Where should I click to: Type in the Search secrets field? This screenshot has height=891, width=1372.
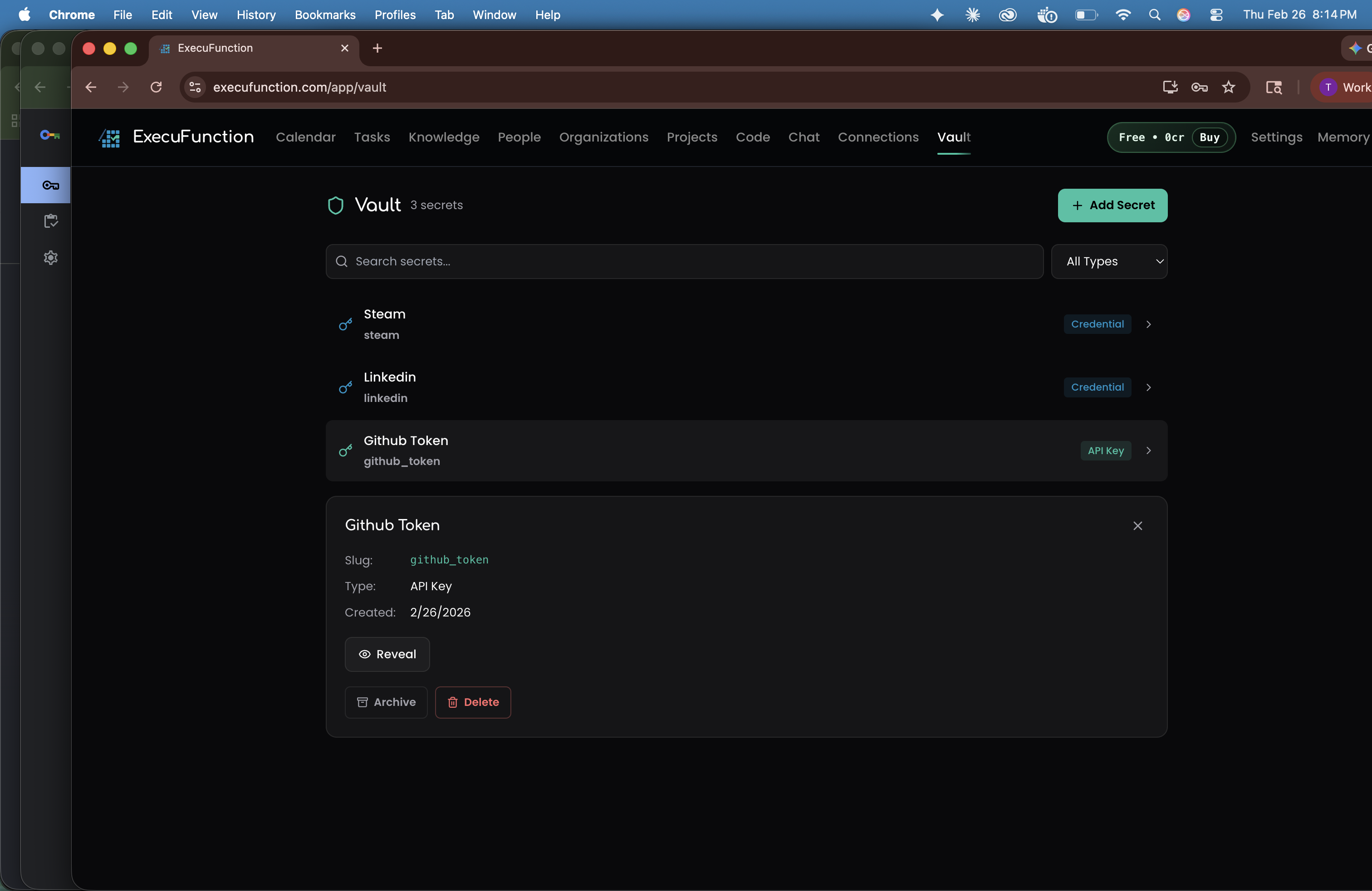[x=634, y=261]
